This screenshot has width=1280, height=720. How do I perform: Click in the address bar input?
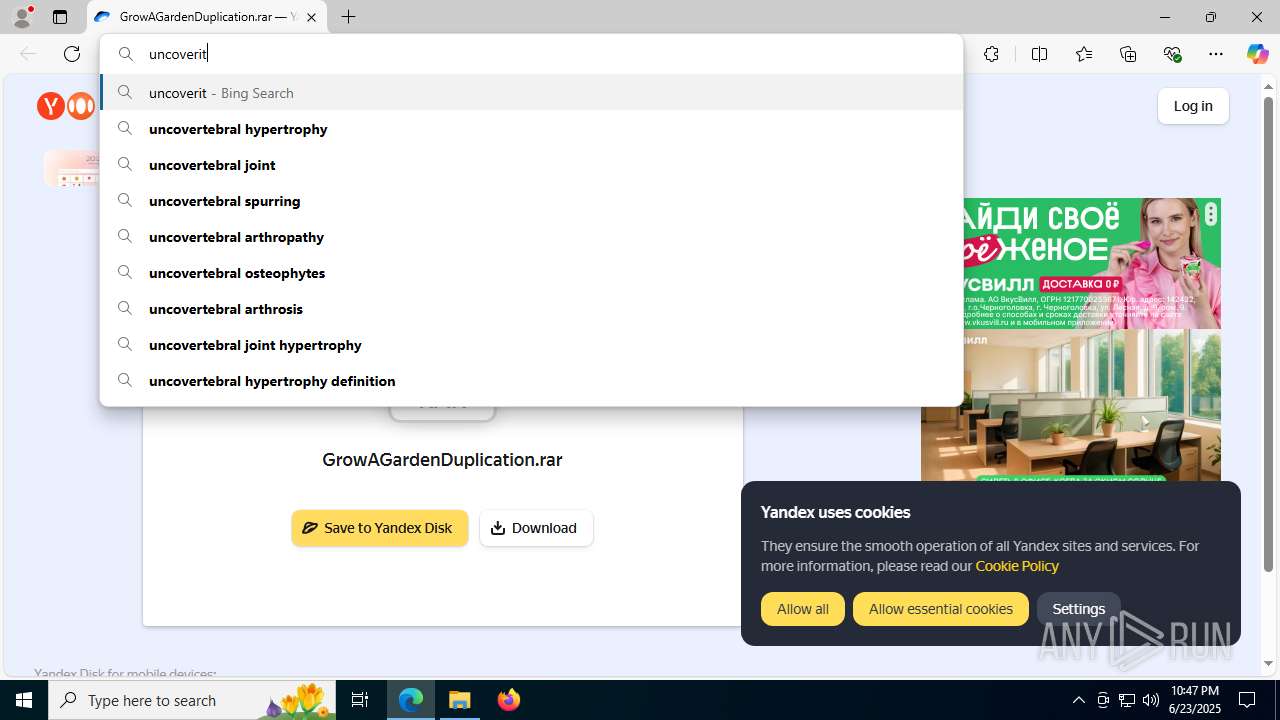[531, 54]
